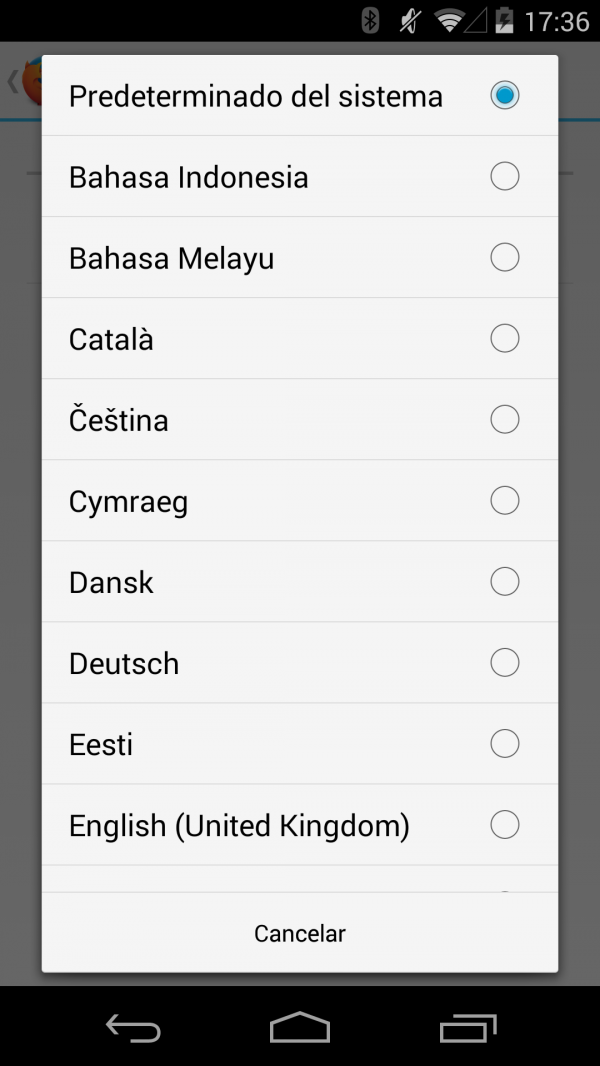Open recent apps from navigation bar
This screenshot has height=1066, width=600.
tap(467, 1027)
